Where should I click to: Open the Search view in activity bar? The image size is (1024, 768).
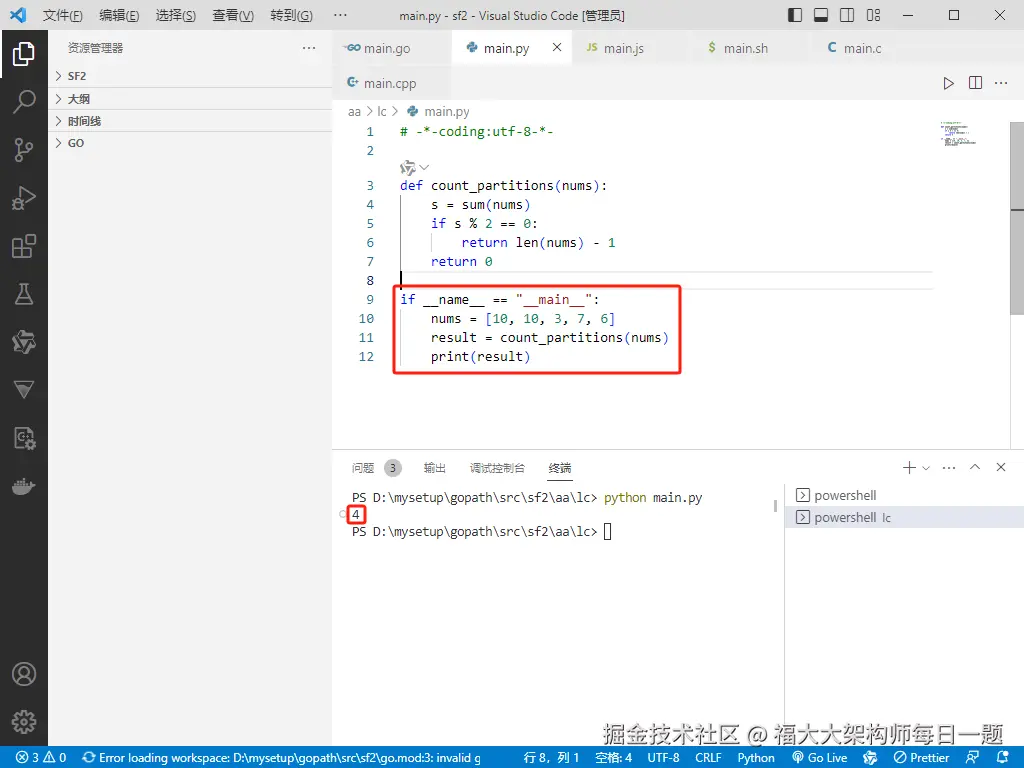[24, 102]
